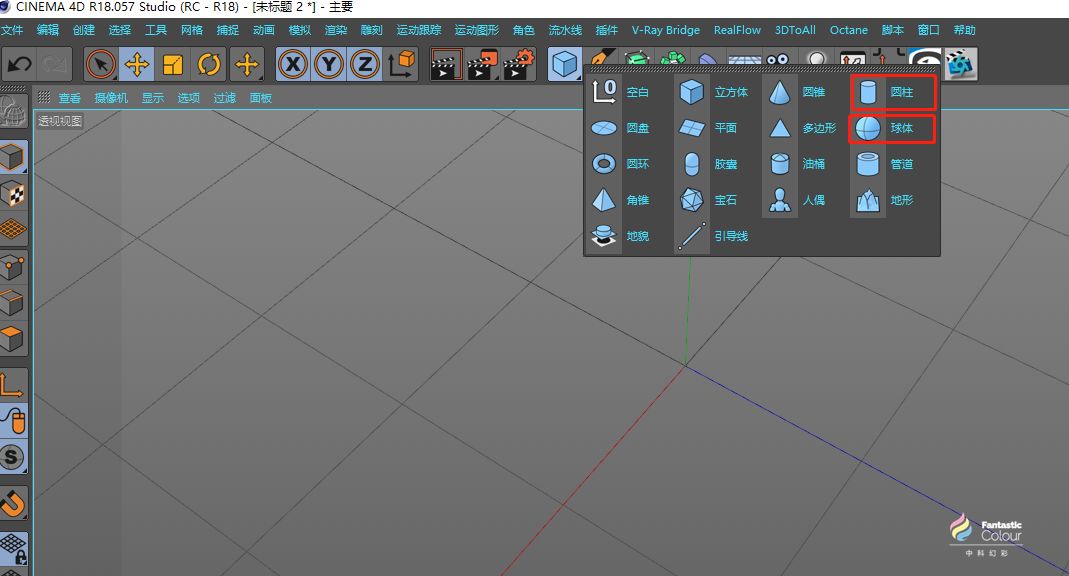Open viewport 摄像机 menu
This screenshot has width=1069, height=576.
(111, 98)
